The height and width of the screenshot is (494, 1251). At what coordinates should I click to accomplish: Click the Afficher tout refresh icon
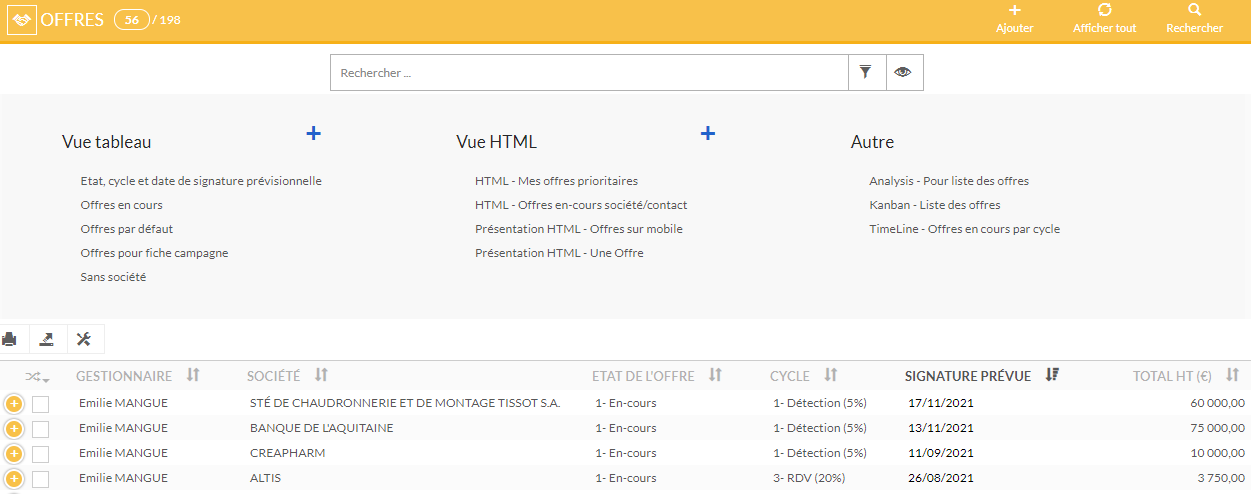coord(1104,10)
